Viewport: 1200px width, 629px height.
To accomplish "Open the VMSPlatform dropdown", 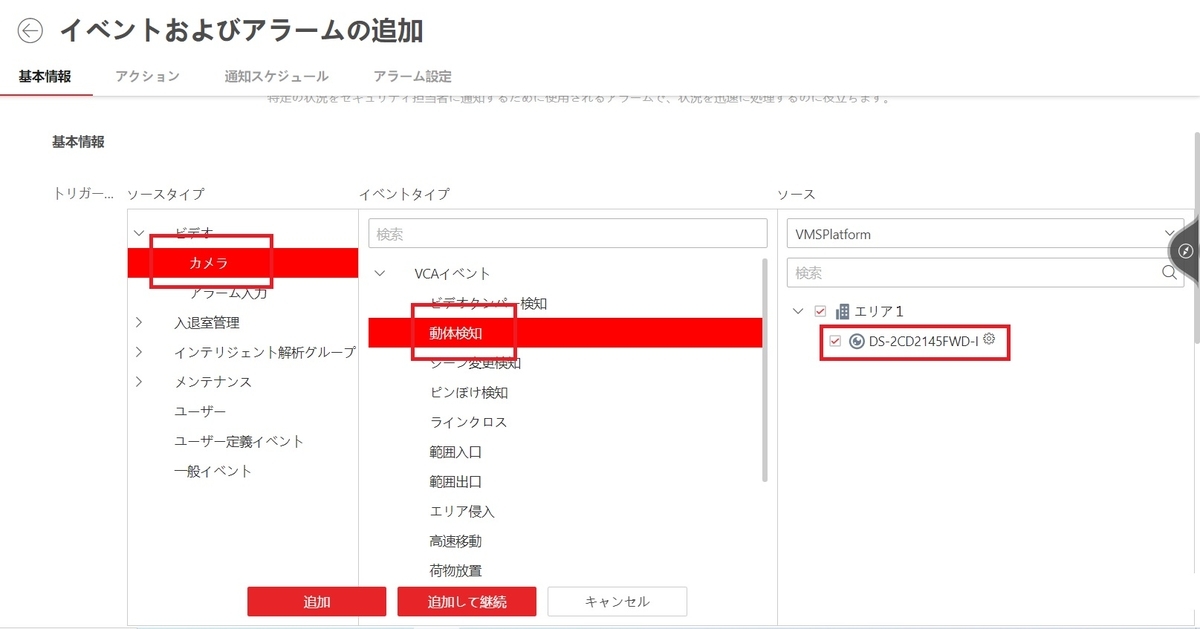I will [1170, 233].
